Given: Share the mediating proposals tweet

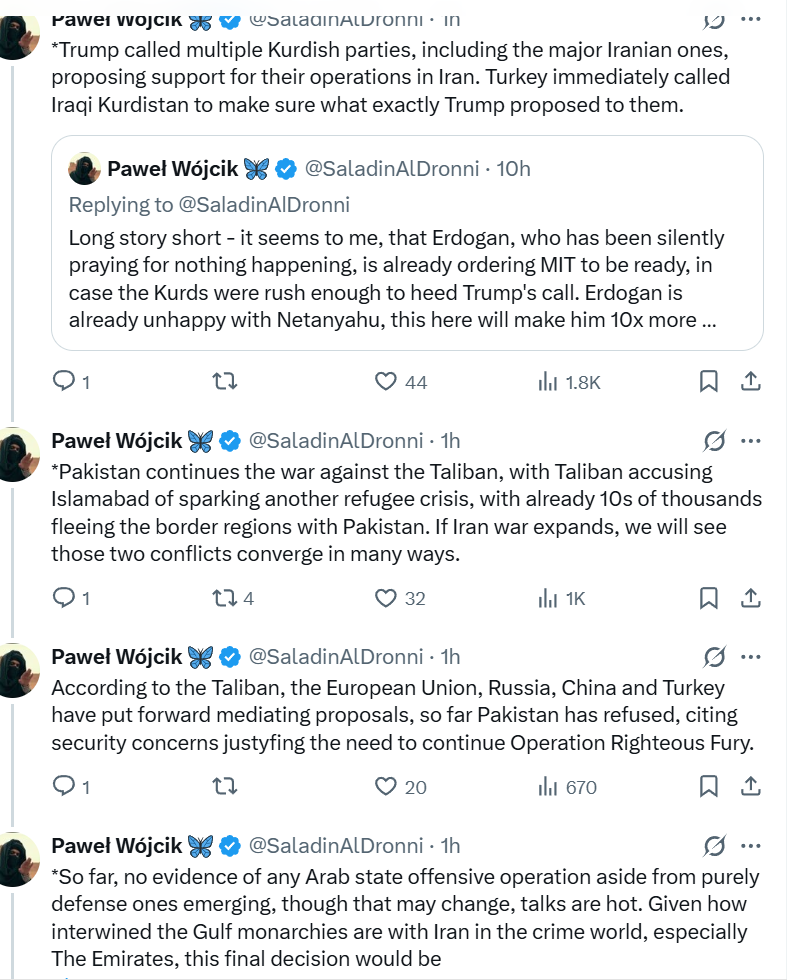Looking at the screenshot, I should click(x=751, y=787).
